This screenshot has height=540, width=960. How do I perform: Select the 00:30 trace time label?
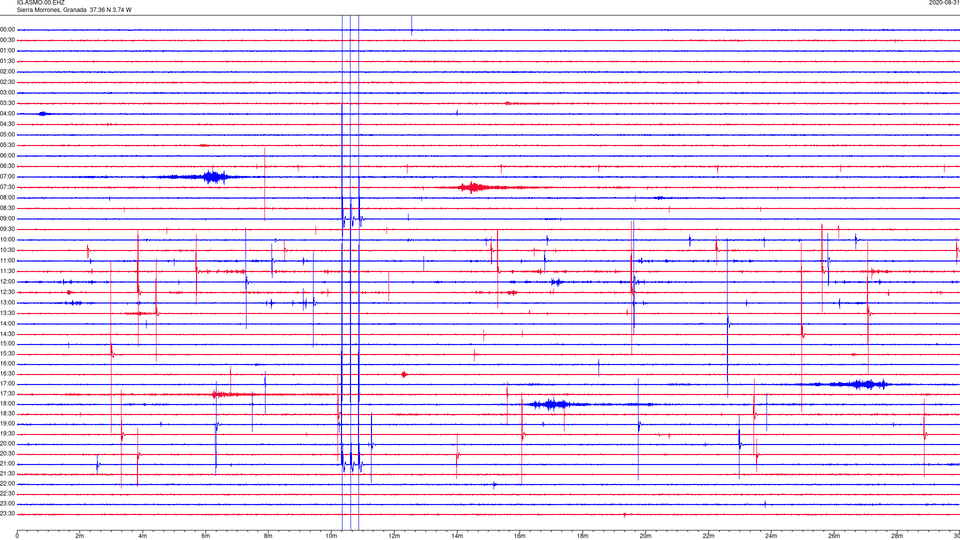pos(7,40)
